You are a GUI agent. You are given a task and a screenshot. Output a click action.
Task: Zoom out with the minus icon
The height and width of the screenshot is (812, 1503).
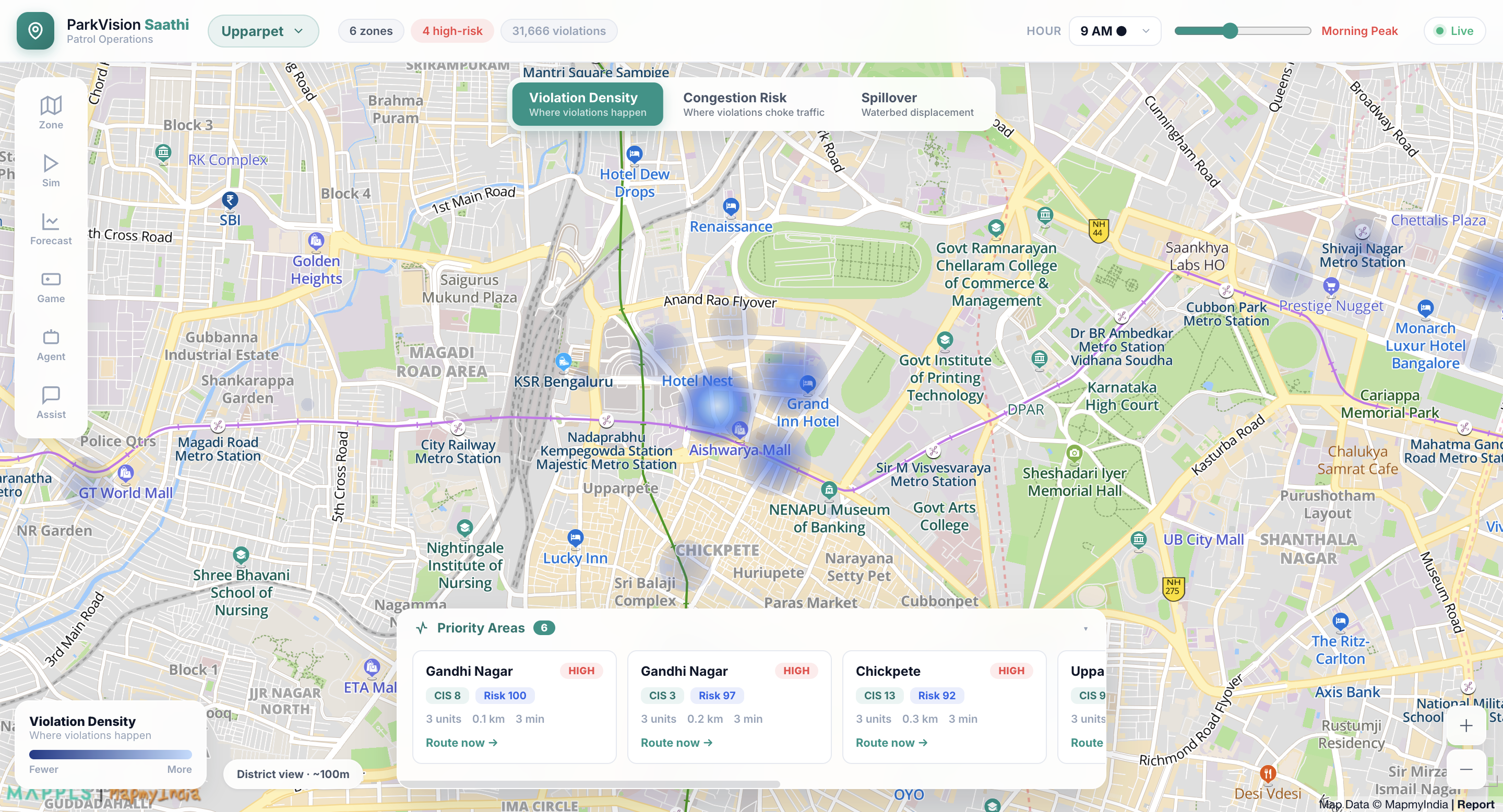pos(1465,769)
